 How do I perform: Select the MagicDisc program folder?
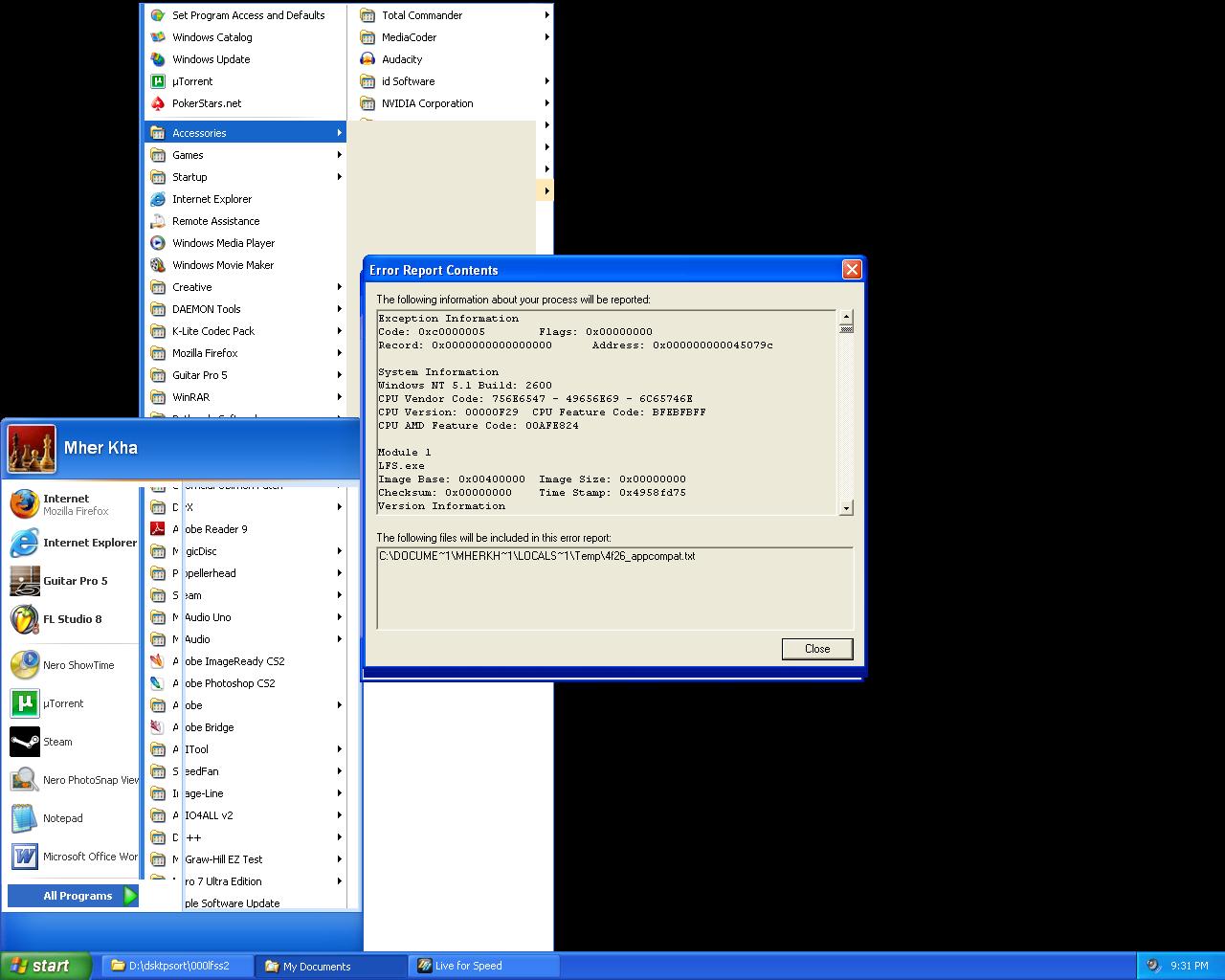pyautogui.click(x=246, y=551)
